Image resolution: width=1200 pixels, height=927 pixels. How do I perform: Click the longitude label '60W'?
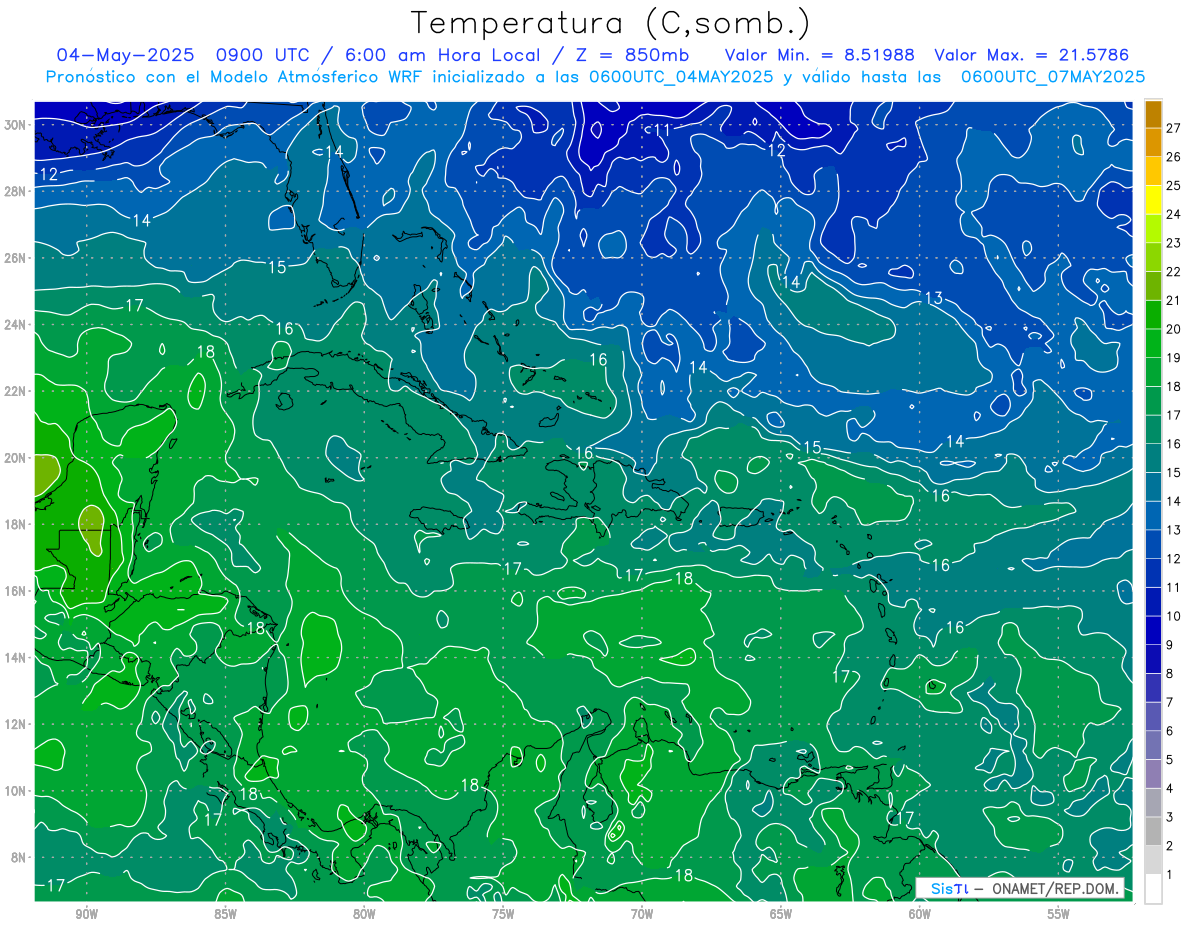pyautogui.click(x=920, y=914)
